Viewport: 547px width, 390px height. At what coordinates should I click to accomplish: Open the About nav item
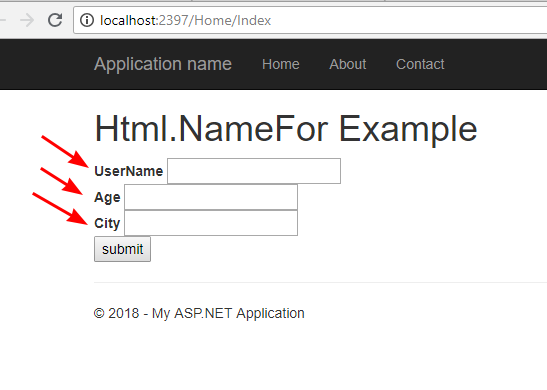tap(348, 64)
